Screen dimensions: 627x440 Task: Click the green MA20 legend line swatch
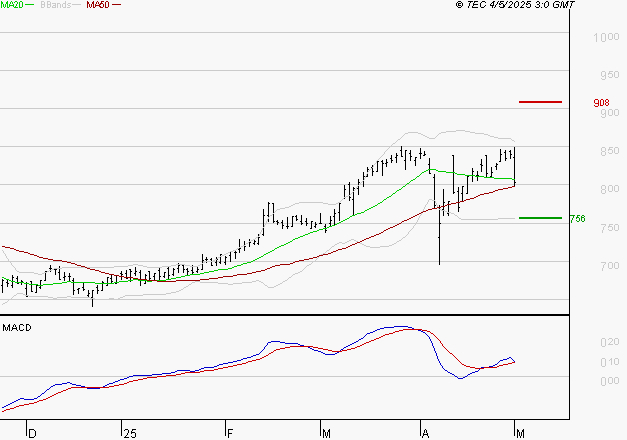pos(30,5)
